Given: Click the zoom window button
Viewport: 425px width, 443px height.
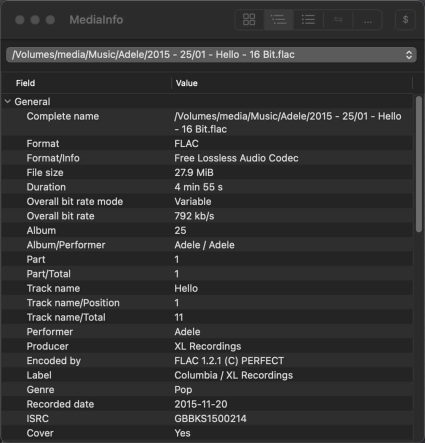Looking at the screenshot, I should tap(50, 20).
